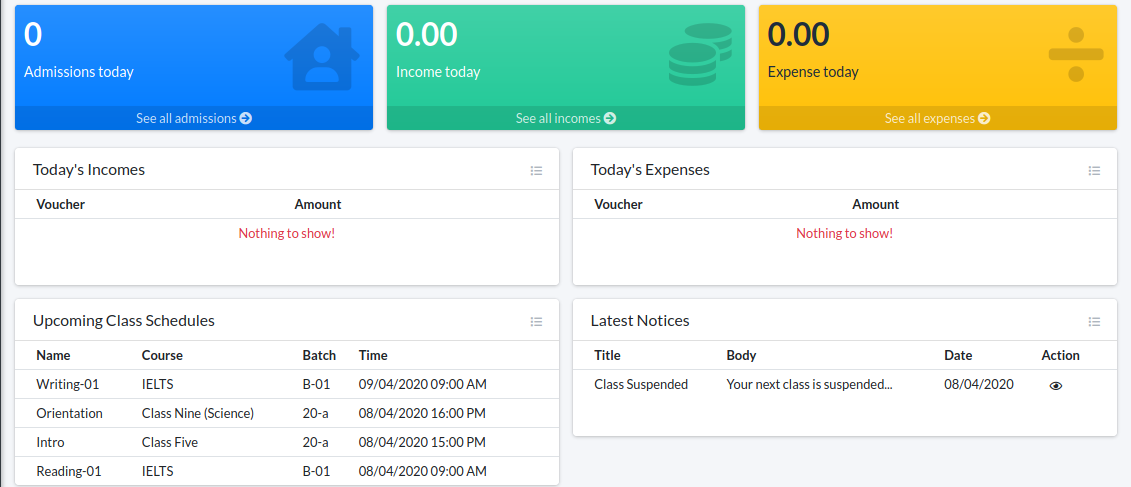Screen dimensions: 1131x487
Task: Click the arrow icon beside See all incomes
Action: tap(610, 118)
